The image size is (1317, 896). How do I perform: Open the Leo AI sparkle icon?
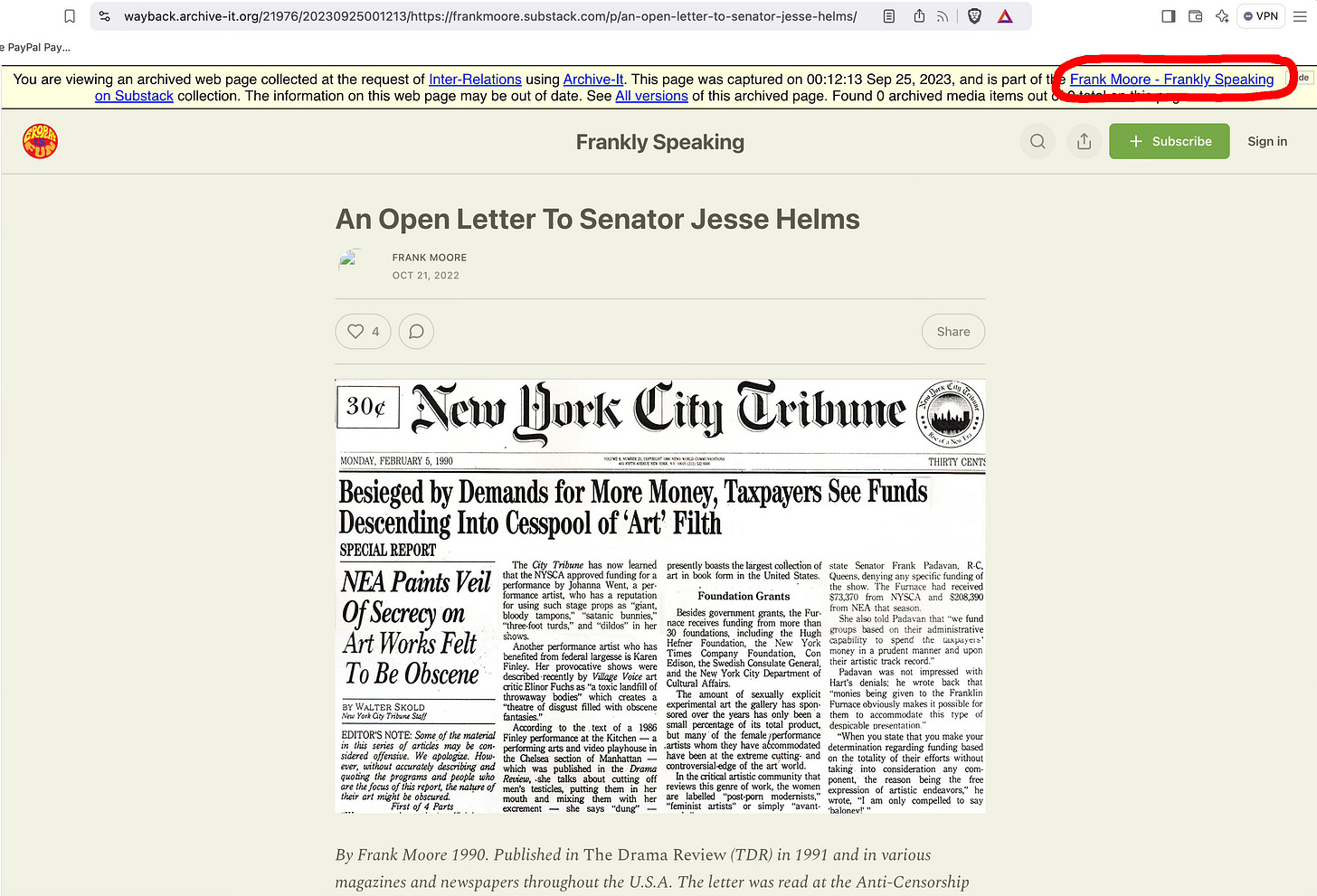pyautogui.click(x=1222, y=16)
